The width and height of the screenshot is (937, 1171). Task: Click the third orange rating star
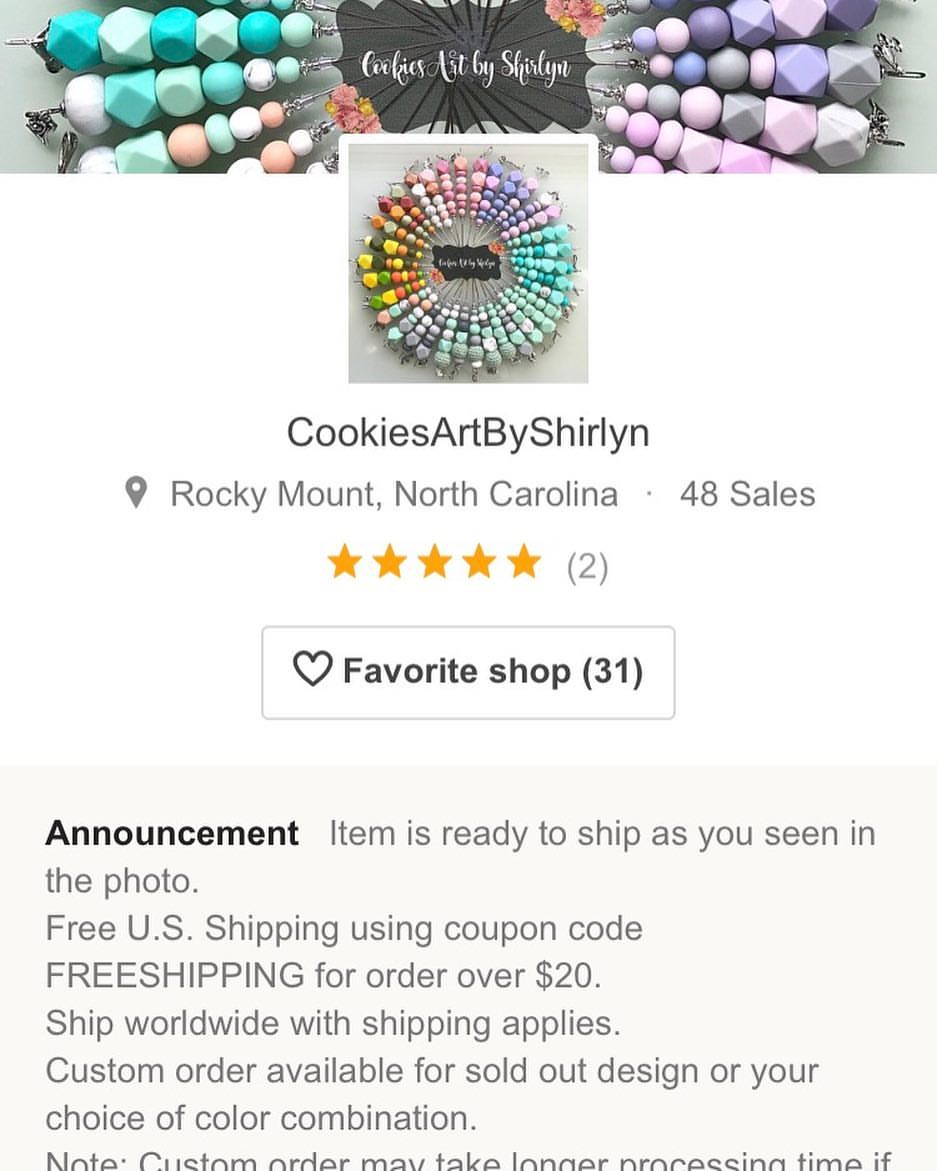[435, 562]
